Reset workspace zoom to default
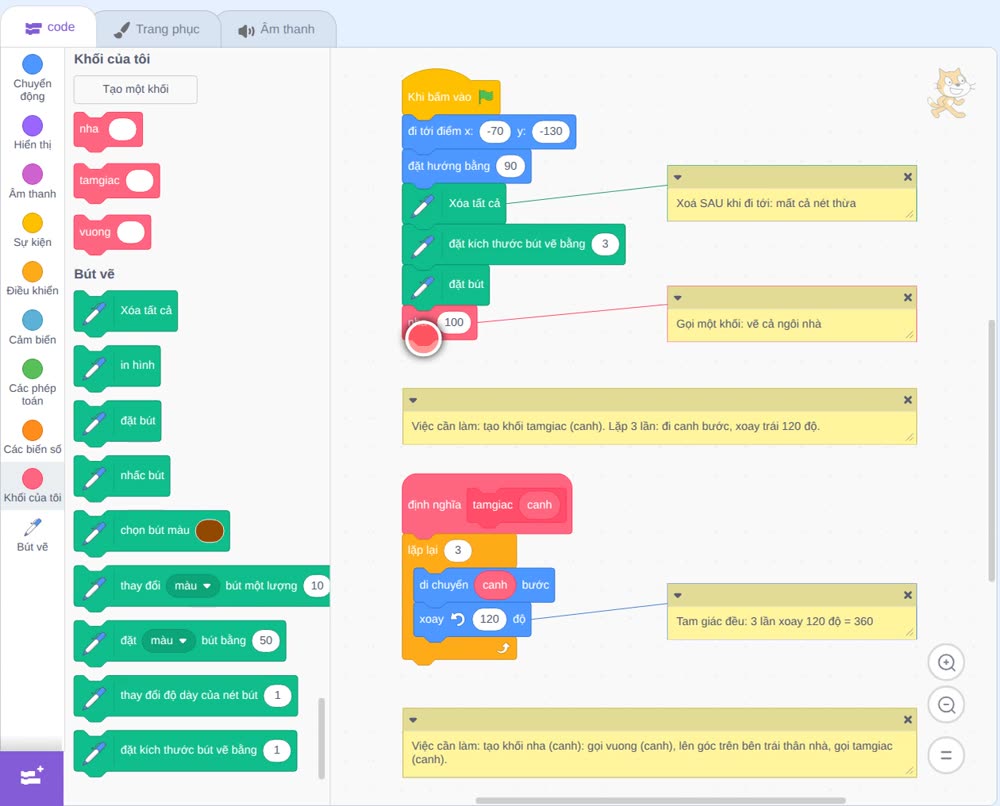Viewport: 1000px width, 806px height. pos(946,756)
